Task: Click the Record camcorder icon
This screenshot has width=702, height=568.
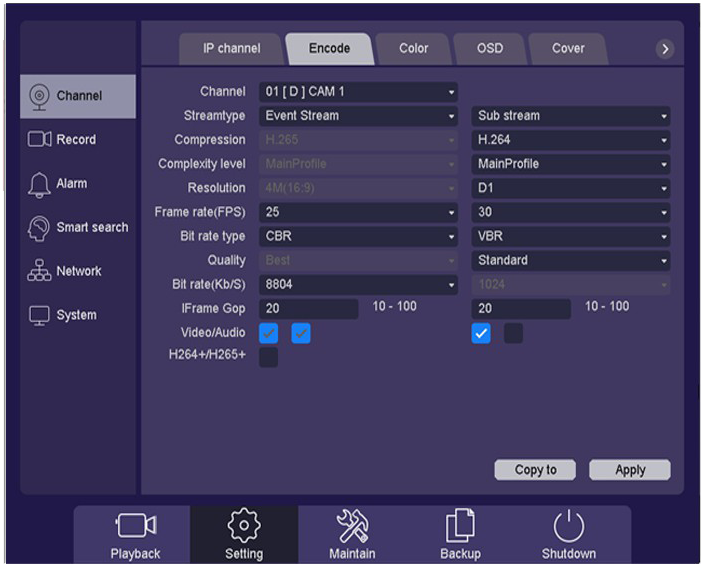Action: 39,139
